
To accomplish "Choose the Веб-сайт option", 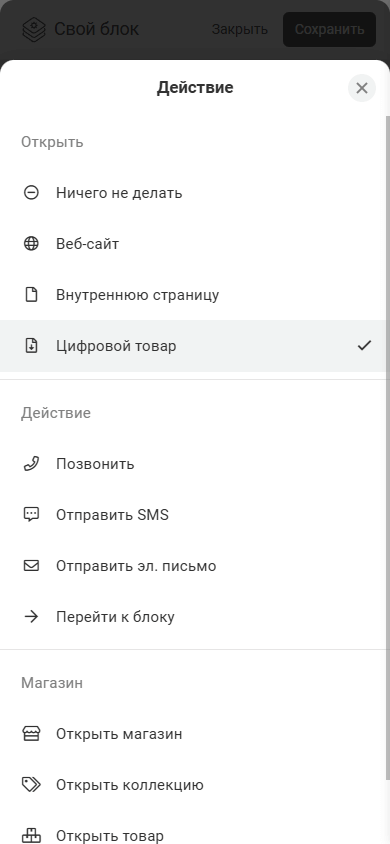I will click(x=194, y=244).
